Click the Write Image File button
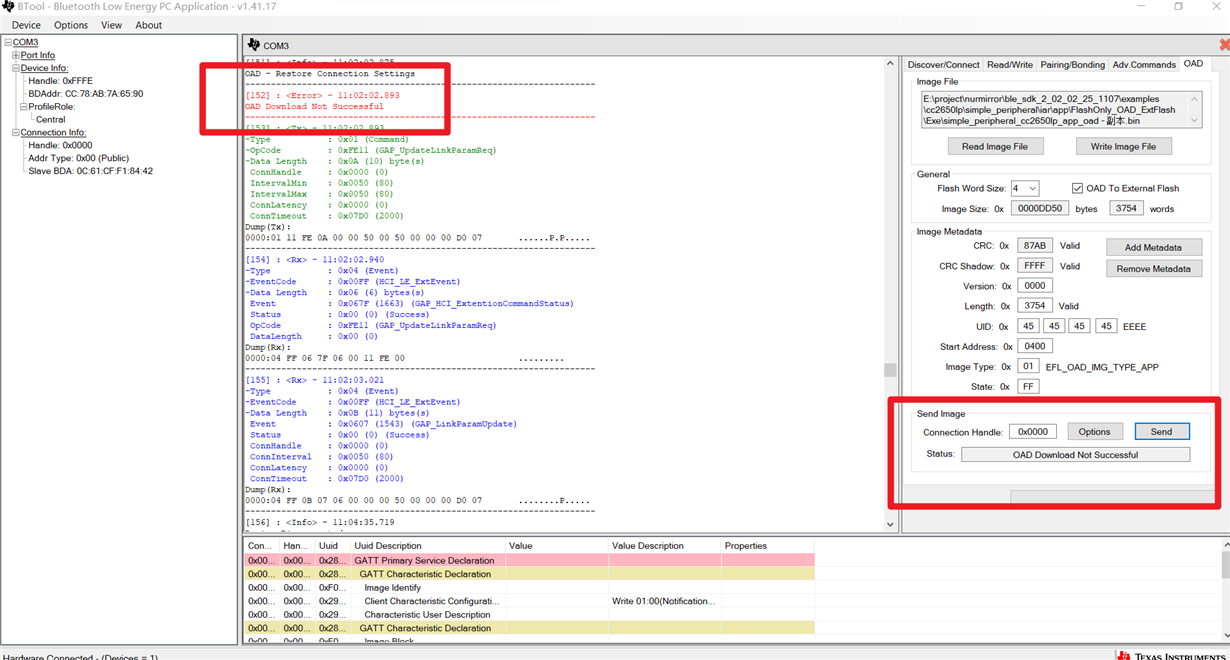The height and width of the screenshot is (660, 1230). [x=1123, y=146]
